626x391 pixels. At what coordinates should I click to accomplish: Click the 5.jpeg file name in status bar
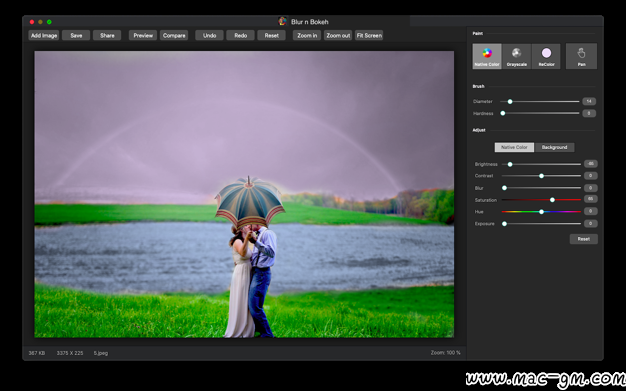tap(101, 353)
